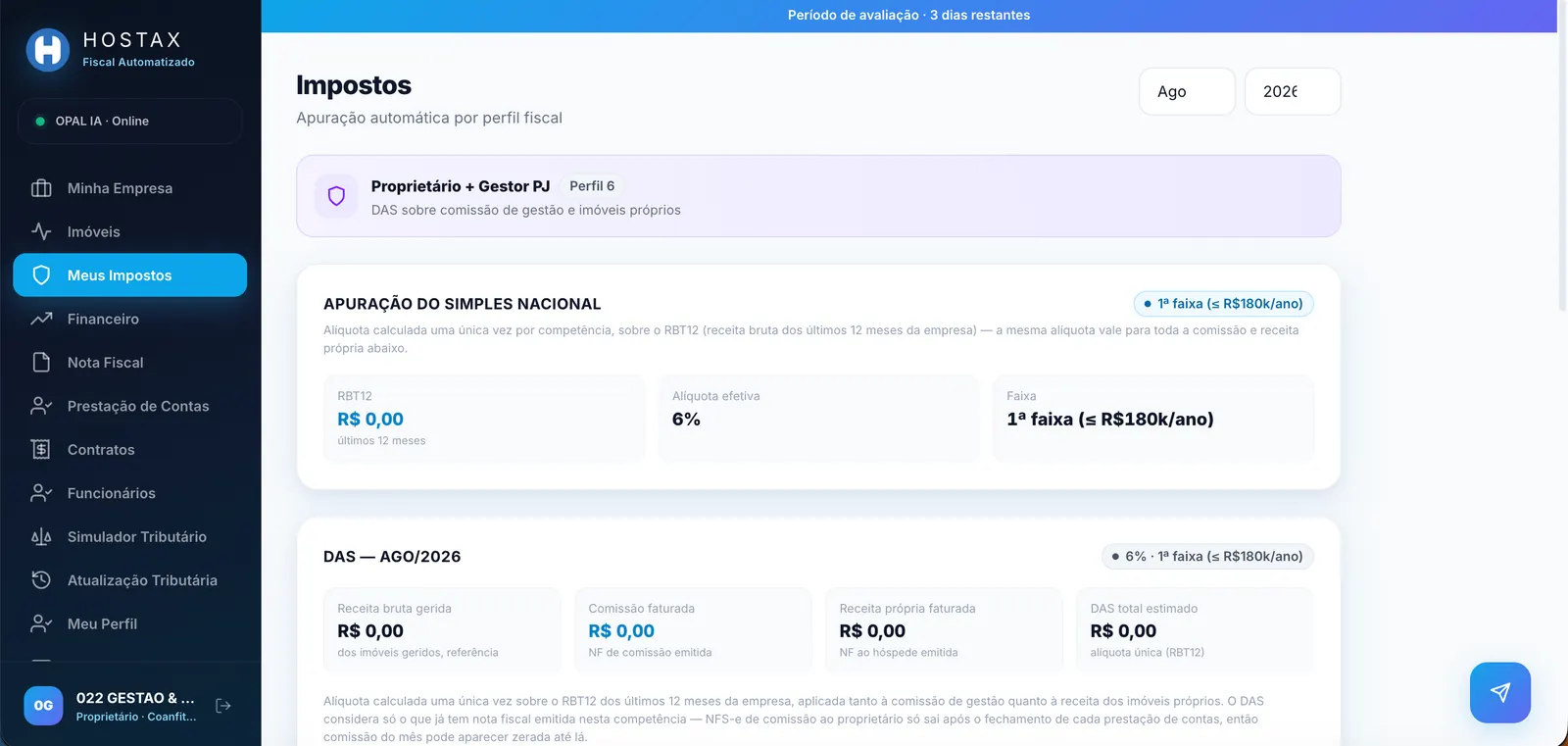Open the Contratos menu entry
The width and height of the screenshot is (1568, 746).
(129, 449)
